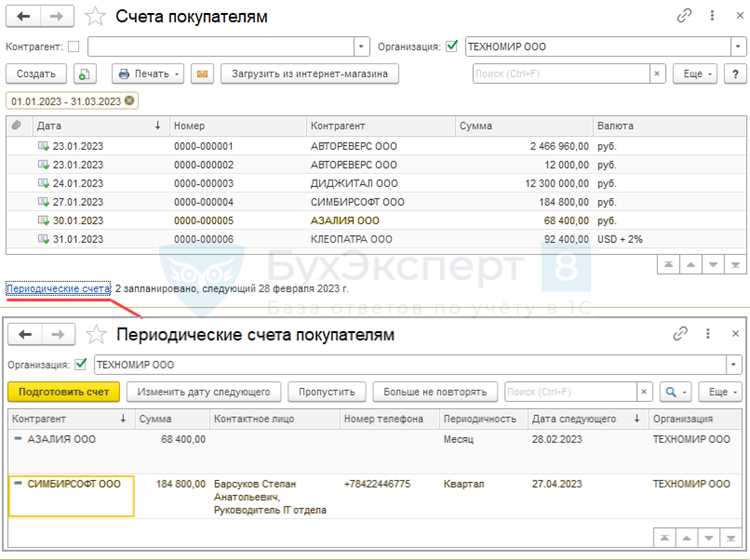
Task: Jump to first row in invoices list
Action: (x=668, y=264)
